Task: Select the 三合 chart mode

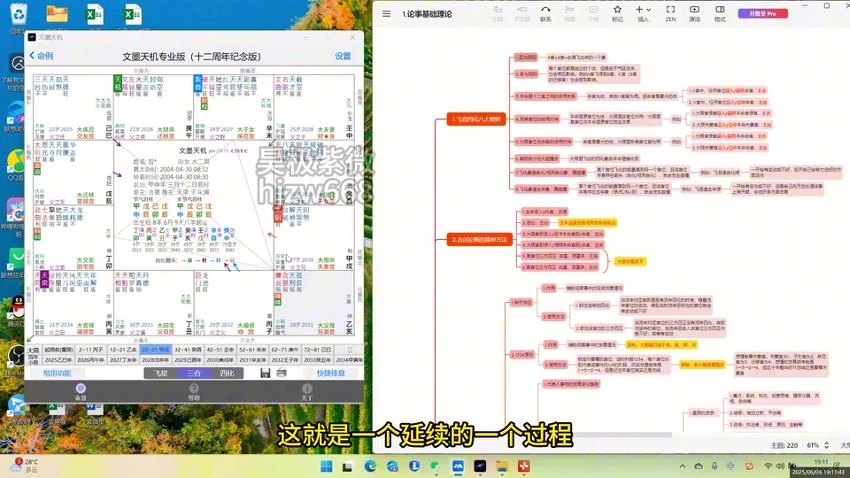Action: coord(193,373)
